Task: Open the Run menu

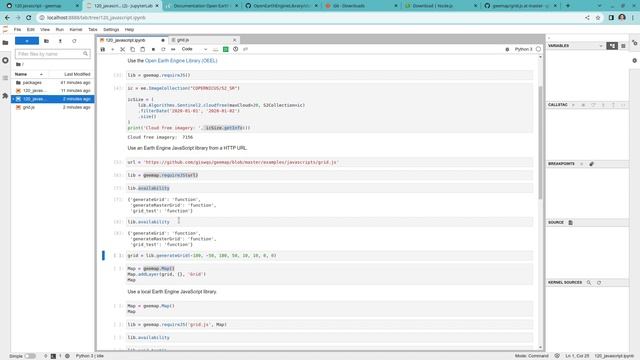Action: (x=60, y=30)
